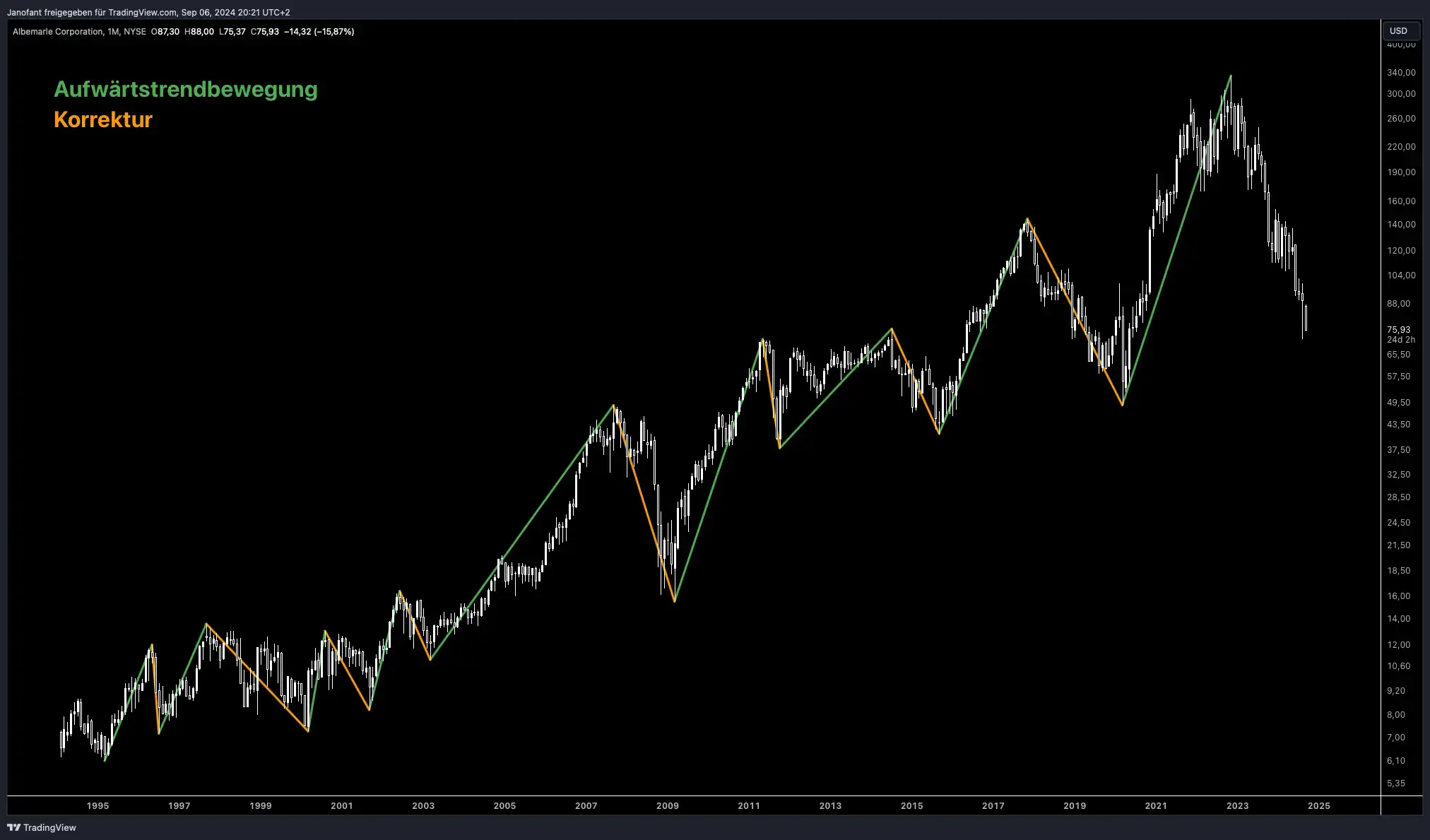The height and width of the screenshot is (840, 1430).
Task: Click the 65,50 price axis value
Action: 1398,355
